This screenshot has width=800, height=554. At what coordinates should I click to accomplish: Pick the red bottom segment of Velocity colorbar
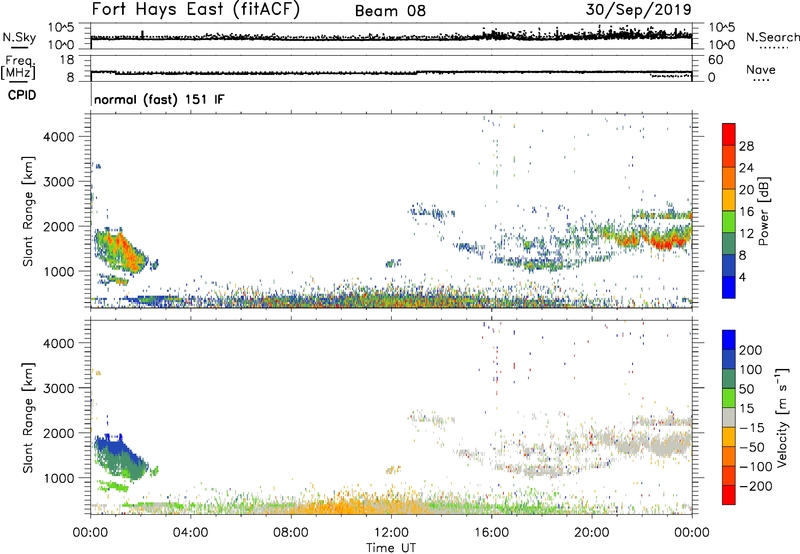pos(729,495)
